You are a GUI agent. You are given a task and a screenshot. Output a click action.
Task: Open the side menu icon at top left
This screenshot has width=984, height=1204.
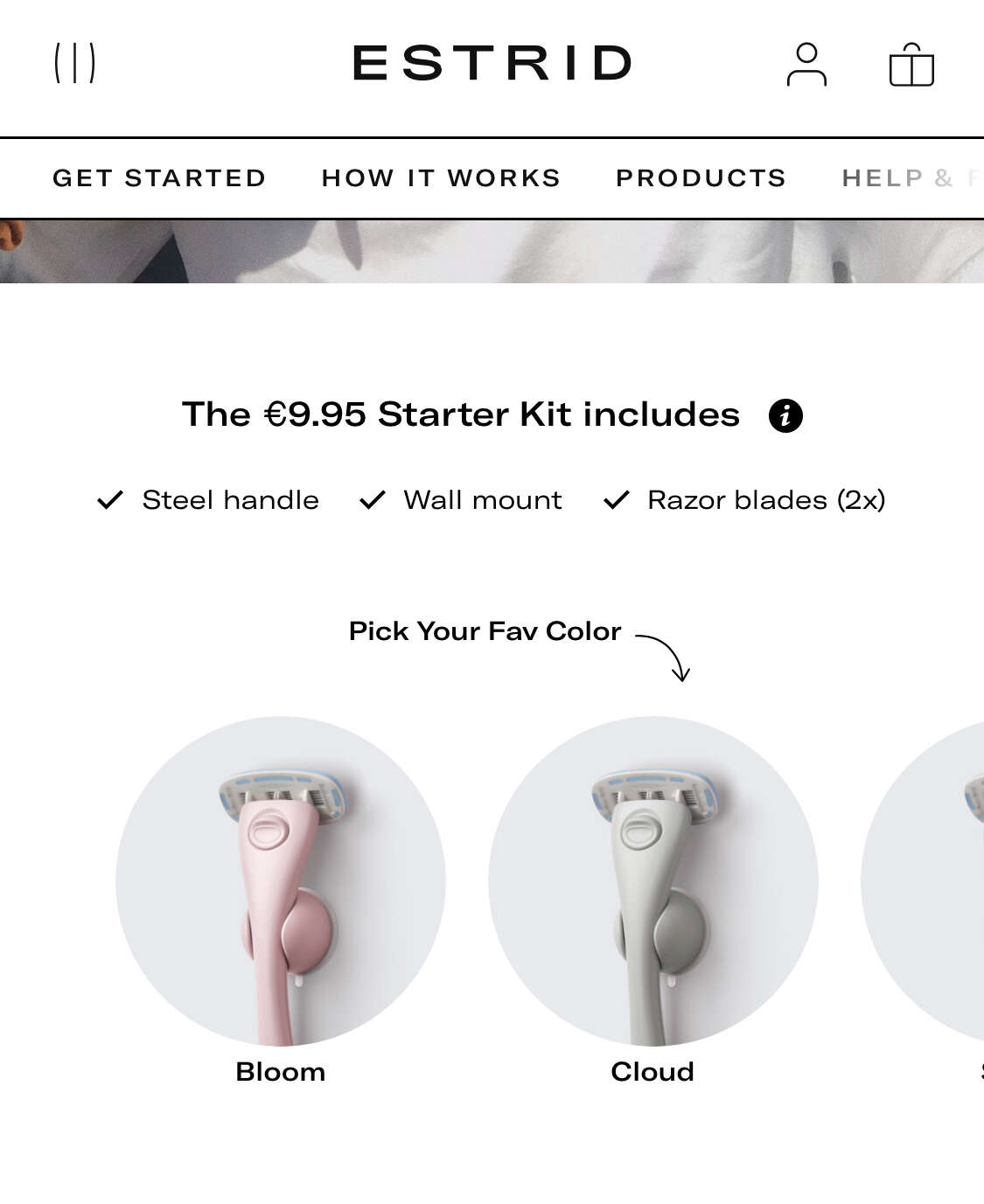pos(74,63)
